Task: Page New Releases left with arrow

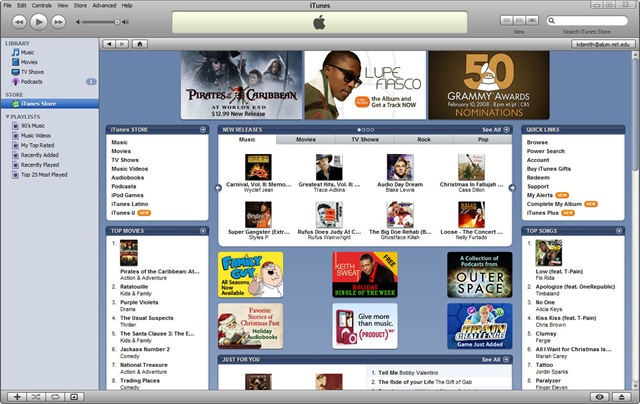Action: [218, 188]
